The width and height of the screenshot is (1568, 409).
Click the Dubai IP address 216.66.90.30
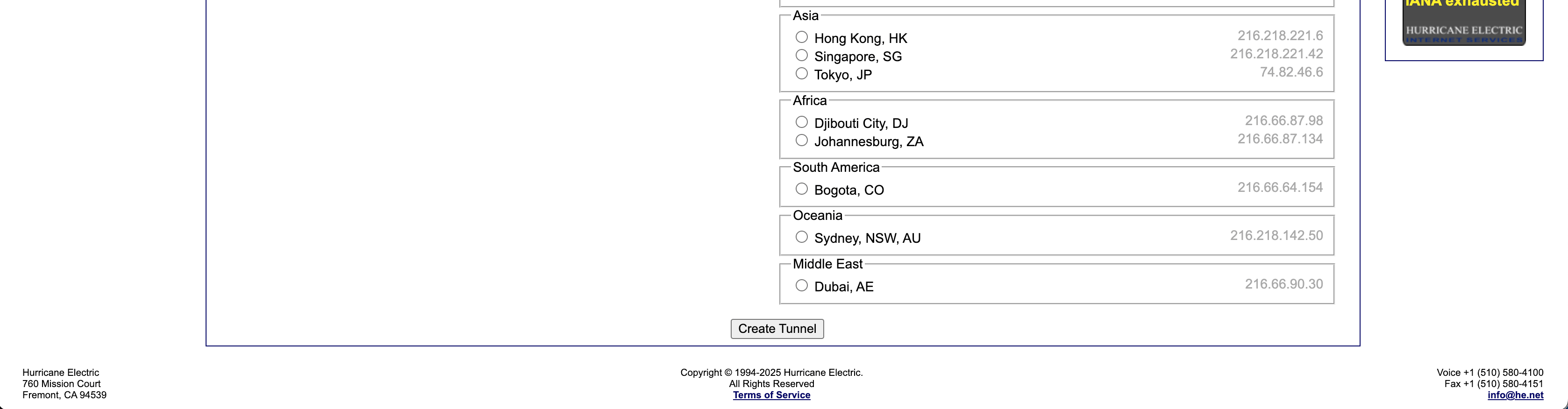point(1284,284)
